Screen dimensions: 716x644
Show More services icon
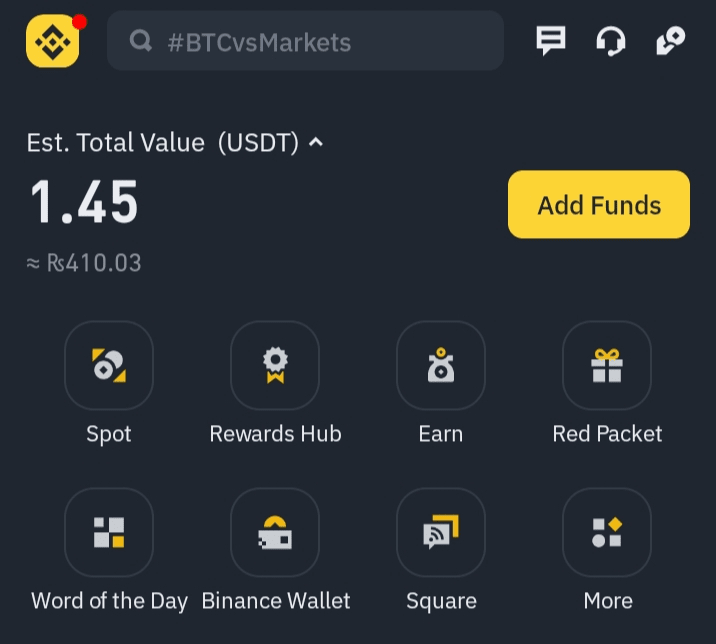(607, 532)
